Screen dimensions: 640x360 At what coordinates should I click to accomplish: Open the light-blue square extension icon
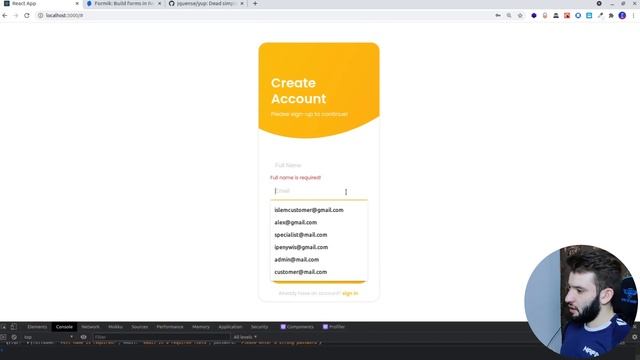[589, 16]
